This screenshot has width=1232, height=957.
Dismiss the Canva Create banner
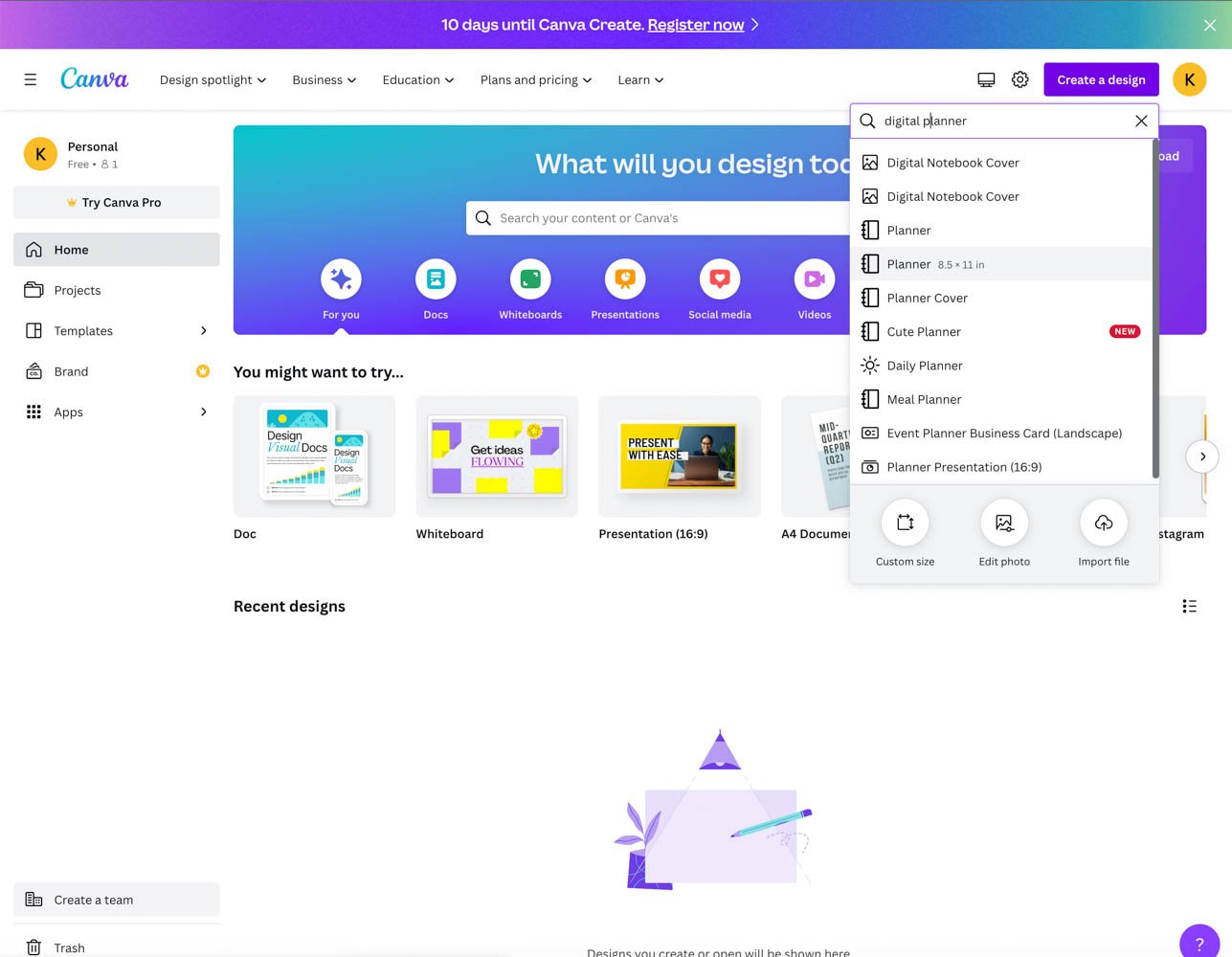[1210, 25]
